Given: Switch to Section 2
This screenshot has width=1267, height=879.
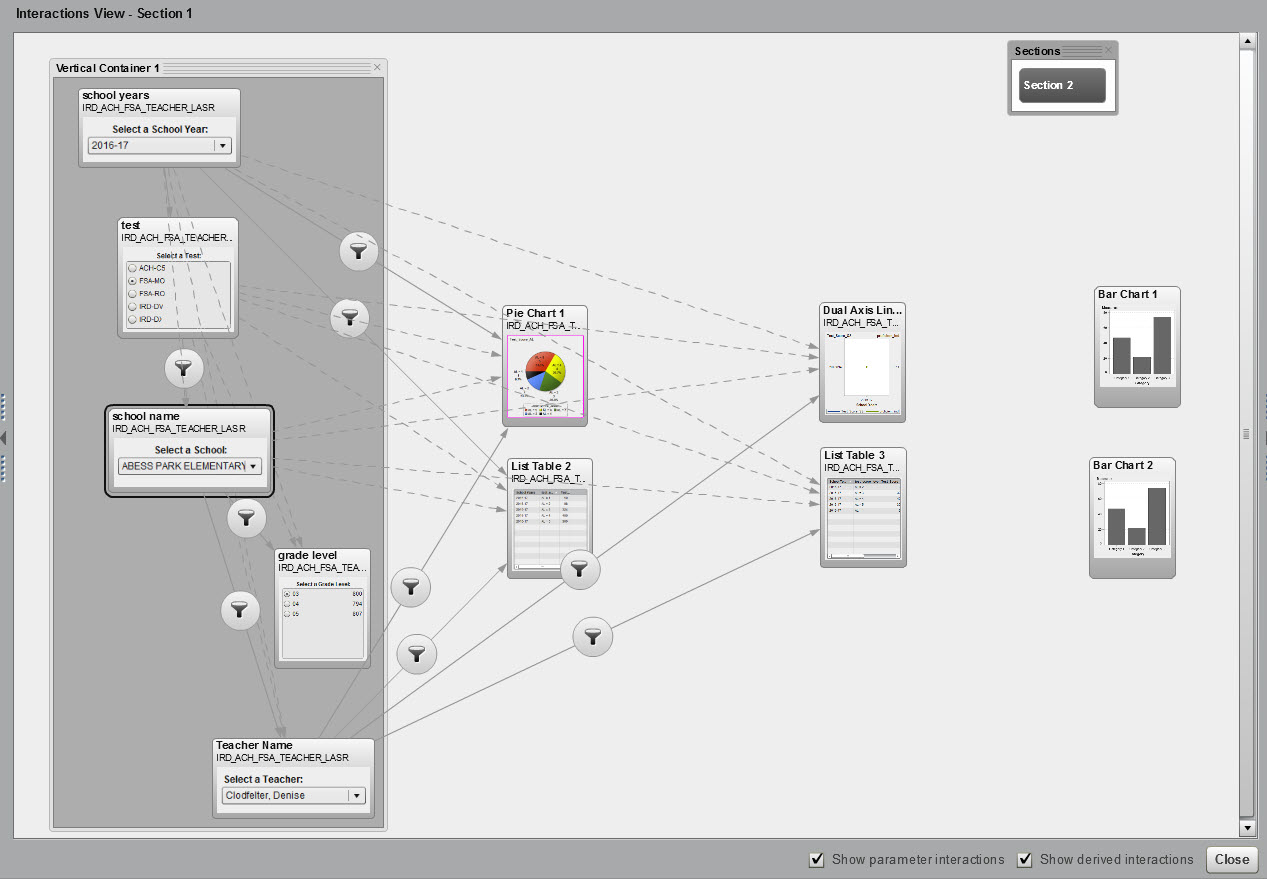Looking at the screenshot, I should [1061, 85].
